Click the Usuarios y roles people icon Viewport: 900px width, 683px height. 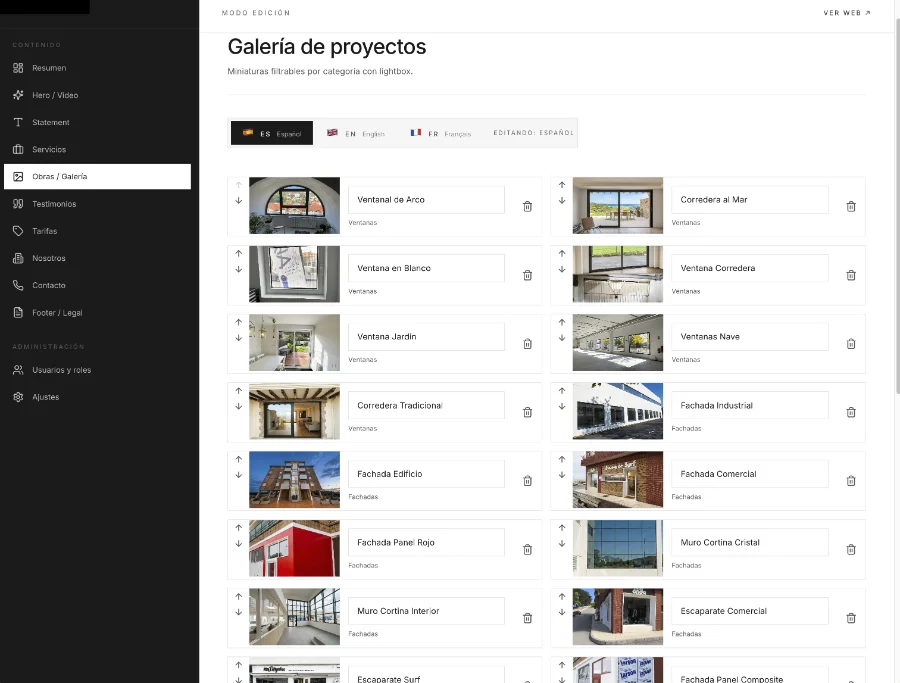(18, 370)
